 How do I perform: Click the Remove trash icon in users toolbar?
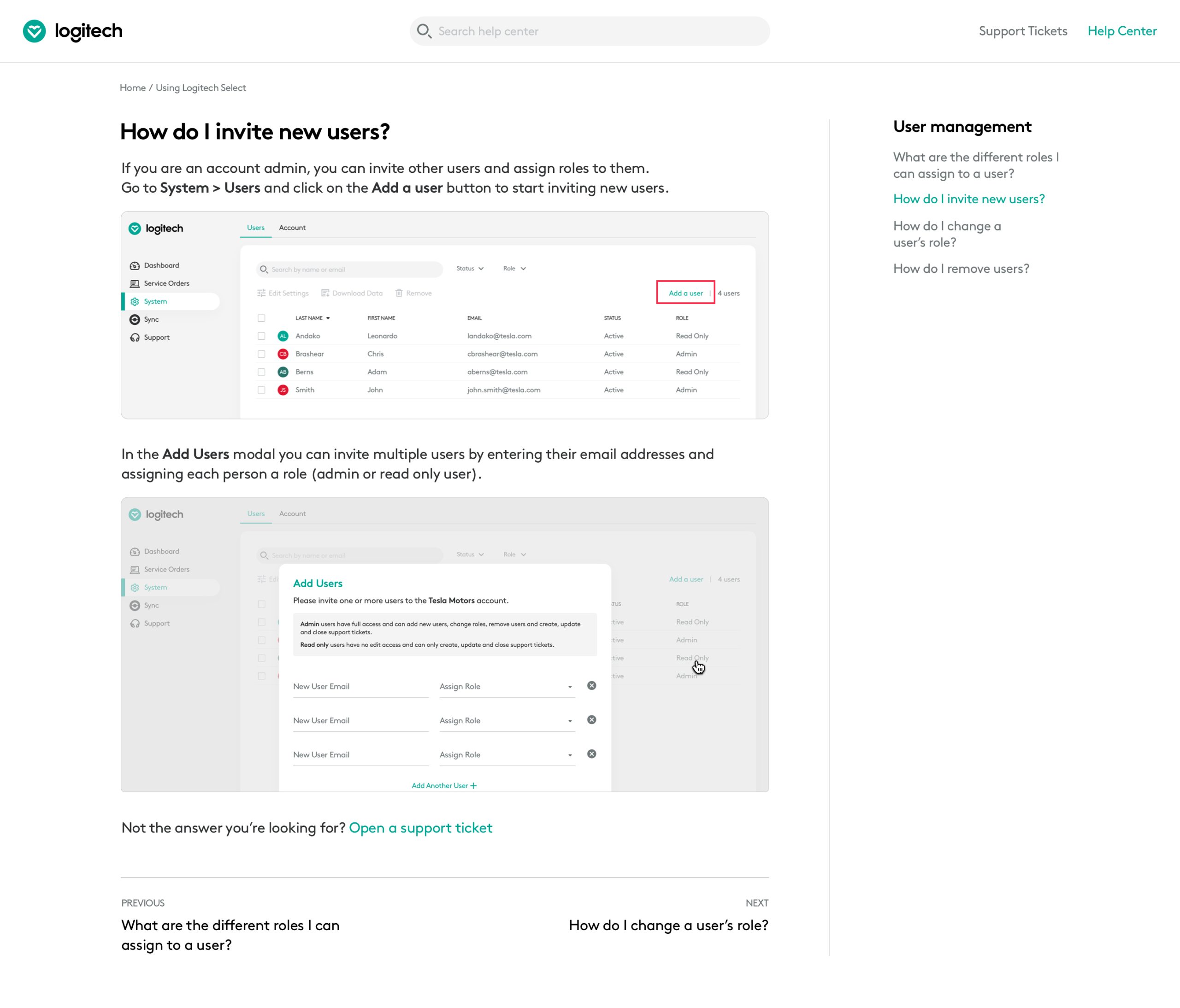(x=399, y=293)
